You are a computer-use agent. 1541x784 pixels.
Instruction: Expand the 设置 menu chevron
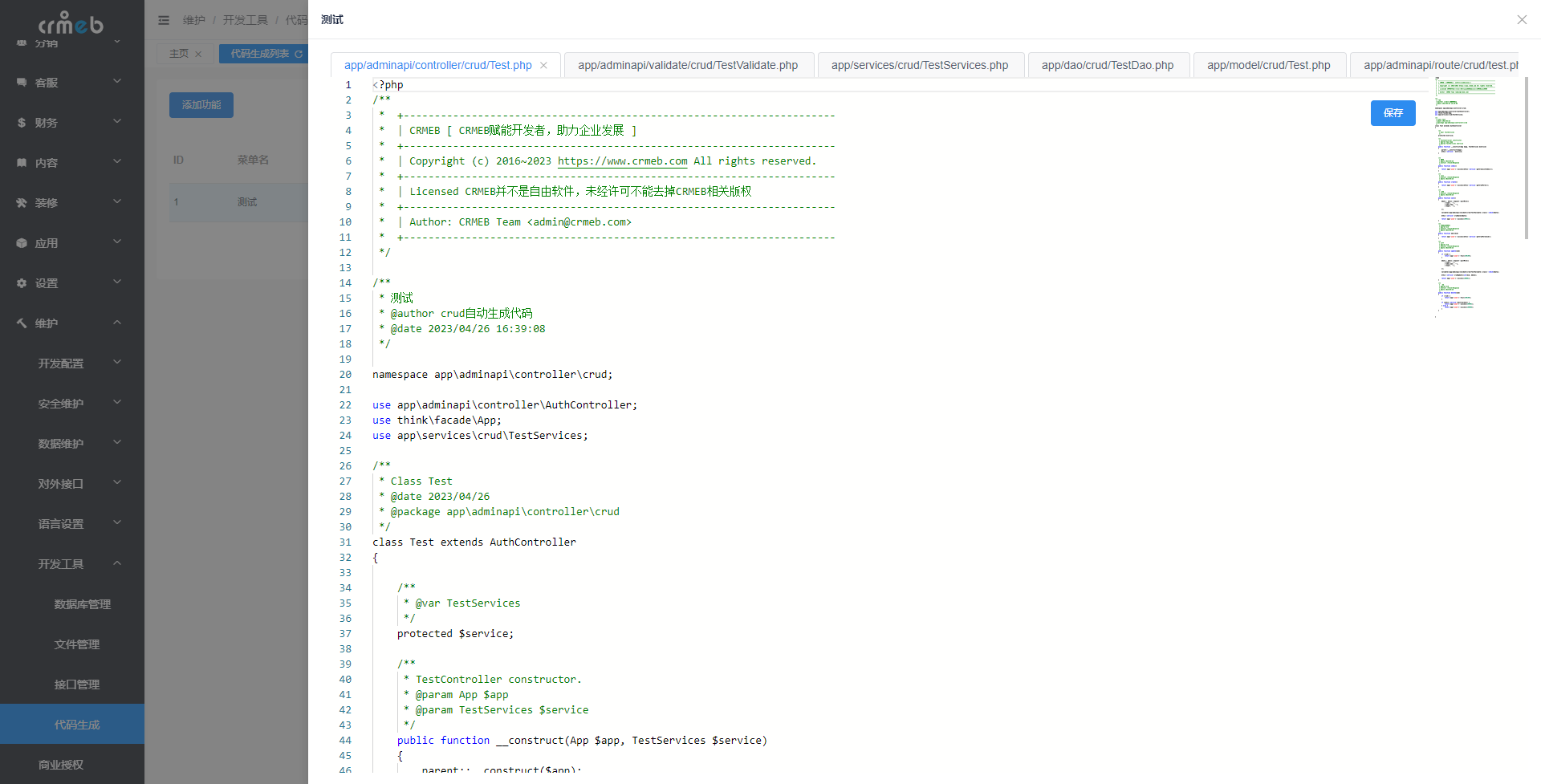tap(117, 282)
